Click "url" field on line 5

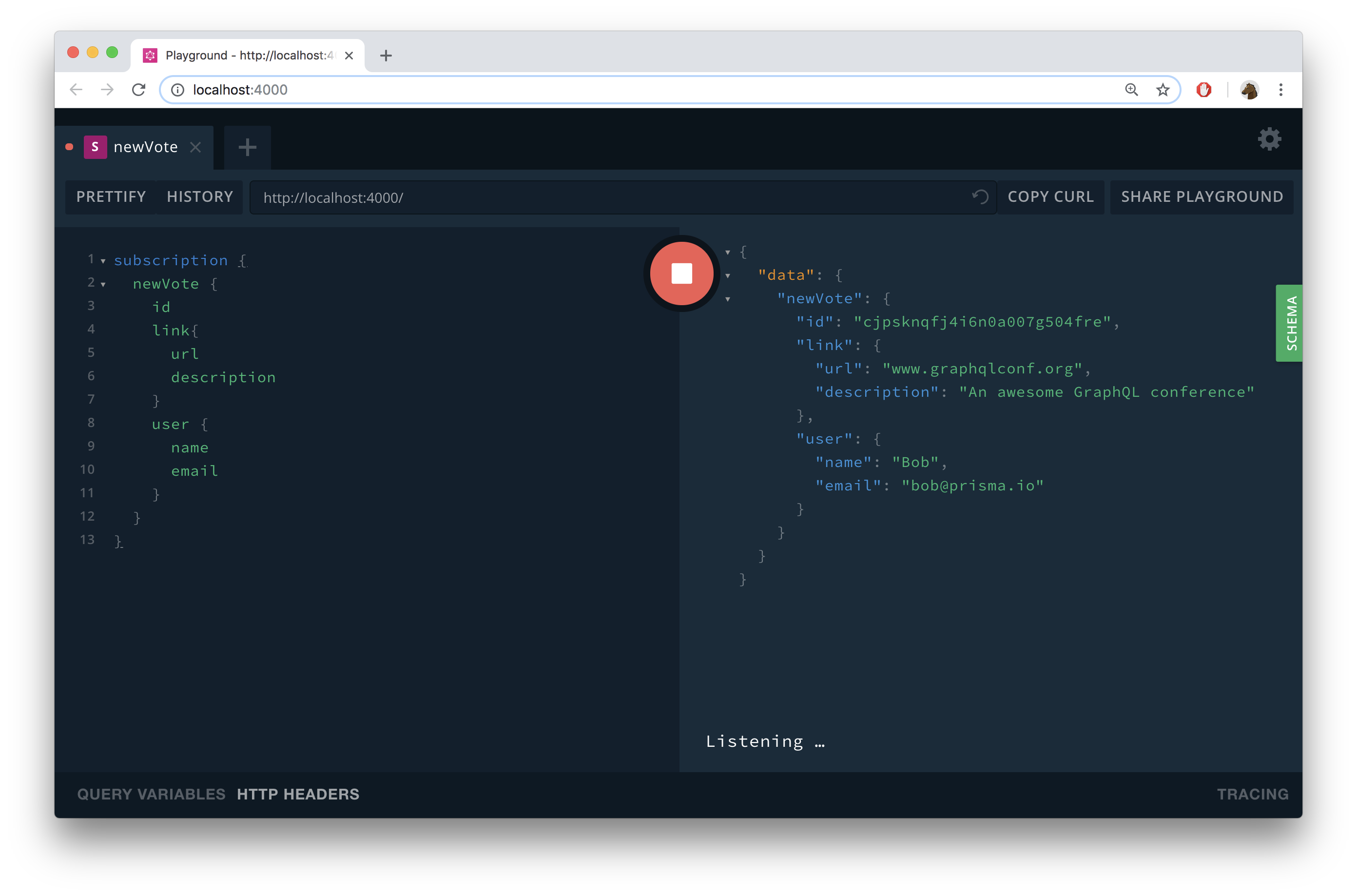coord(185,354)
